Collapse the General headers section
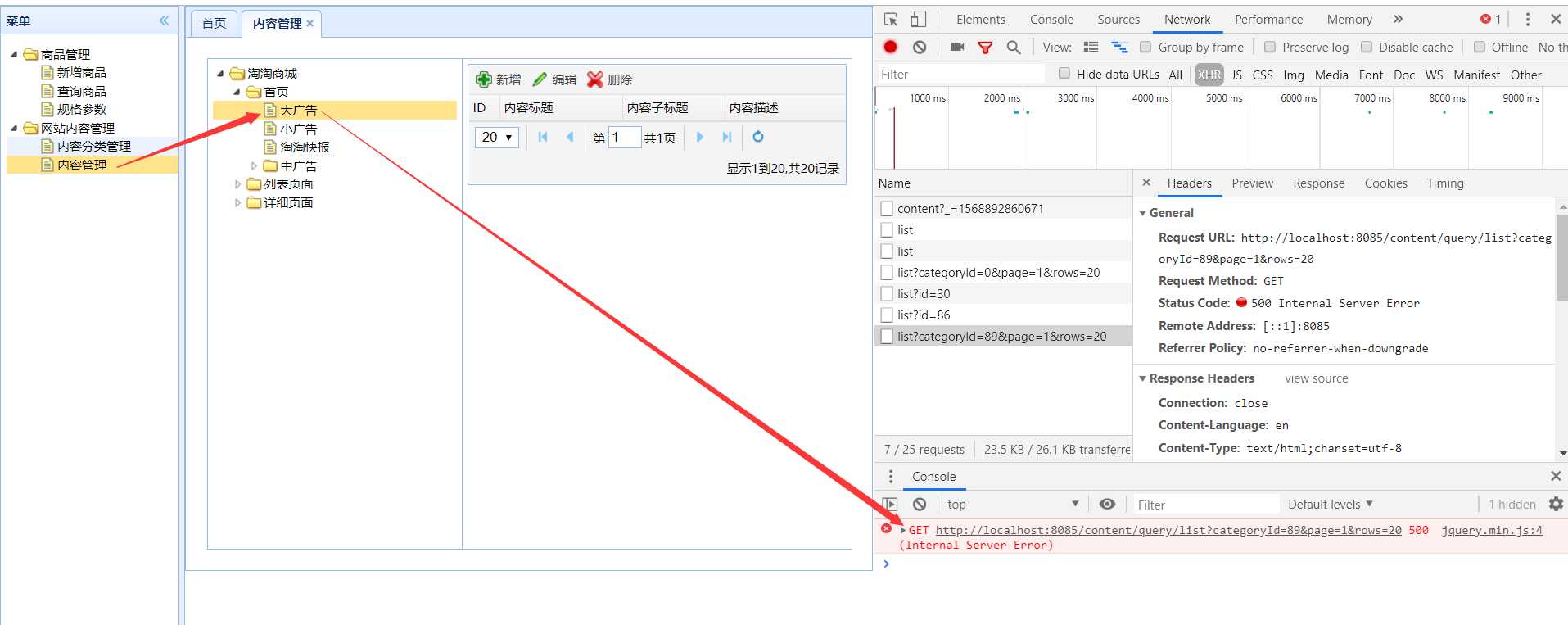Viewport: 1568px width, 625px height. (1143, 213)
